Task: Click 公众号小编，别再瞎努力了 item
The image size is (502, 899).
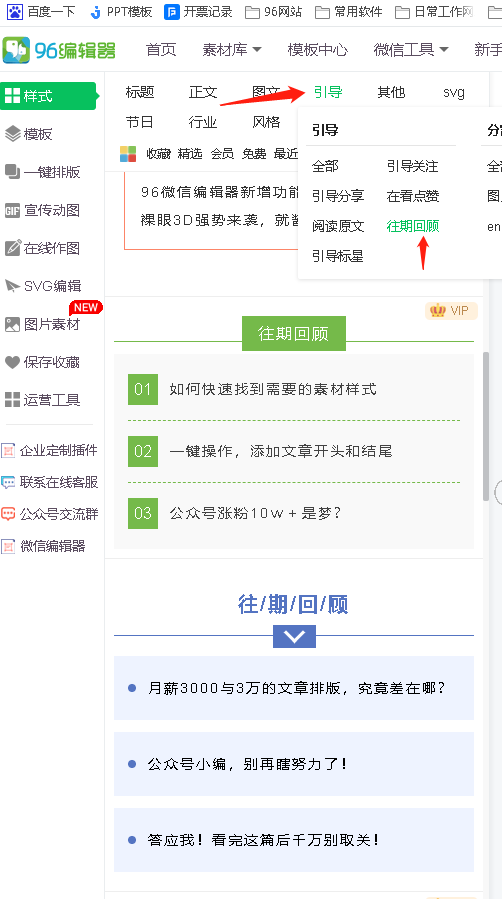Action: click(x=294, y=764)
